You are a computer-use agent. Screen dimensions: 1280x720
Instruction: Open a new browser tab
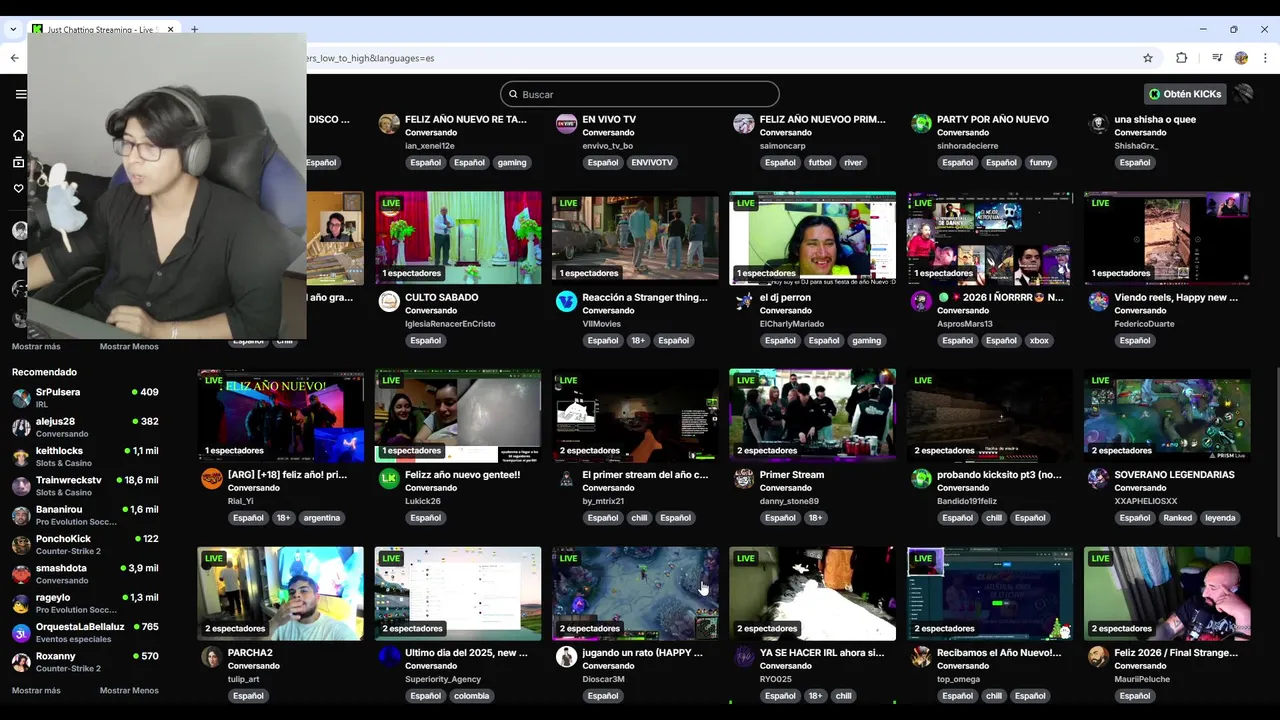[194, 29]
